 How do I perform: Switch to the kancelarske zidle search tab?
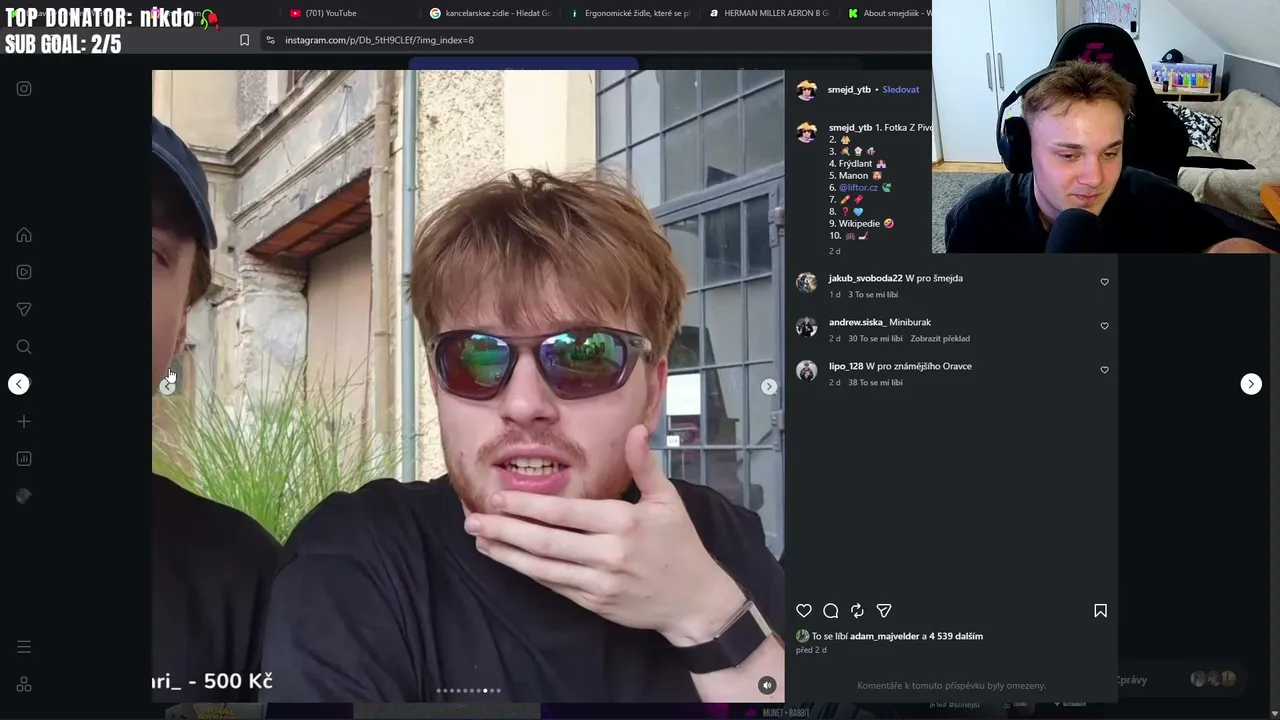[x=490, y=13]
